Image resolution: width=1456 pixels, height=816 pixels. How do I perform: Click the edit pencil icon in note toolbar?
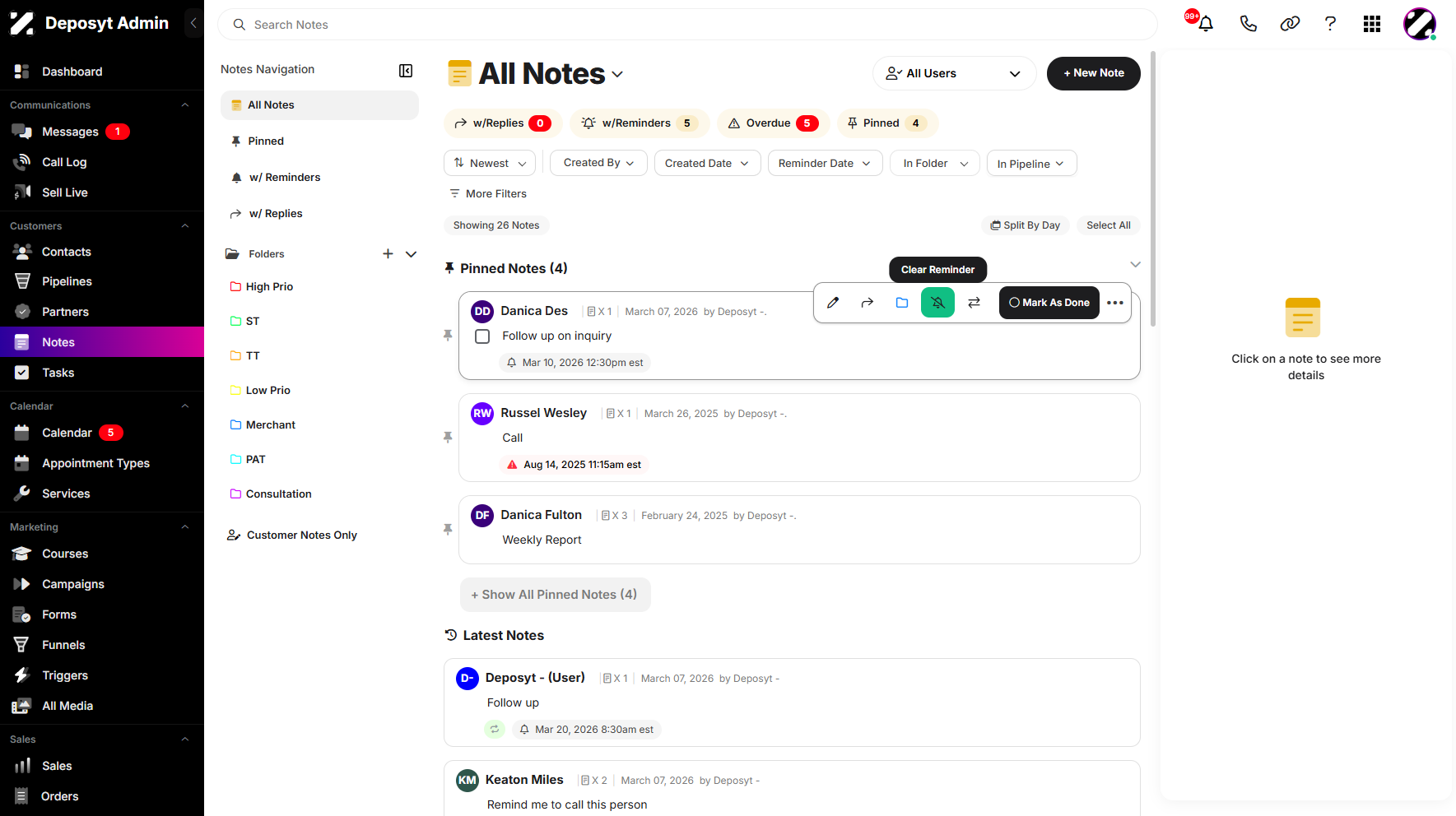pos(833,303)
